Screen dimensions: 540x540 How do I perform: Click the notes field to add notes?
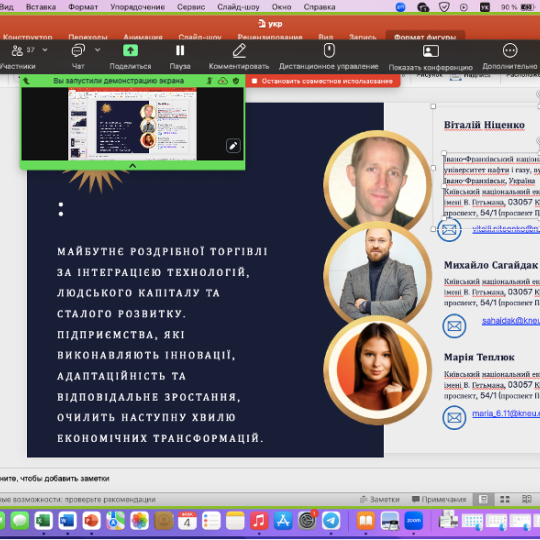(270, 478)
